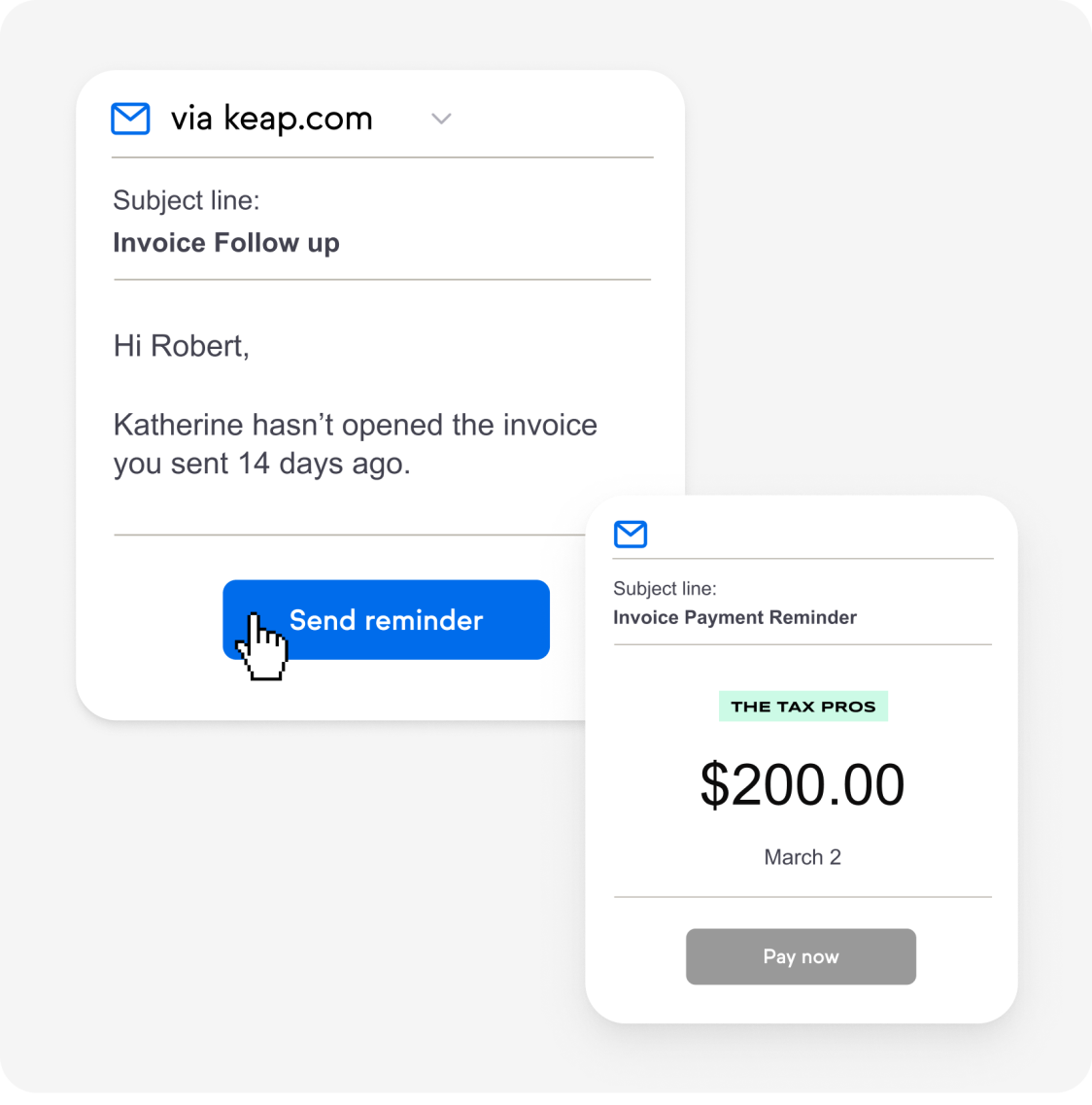Click the Subject line label in payment card

pyautogui.click(x=665, y=588)
